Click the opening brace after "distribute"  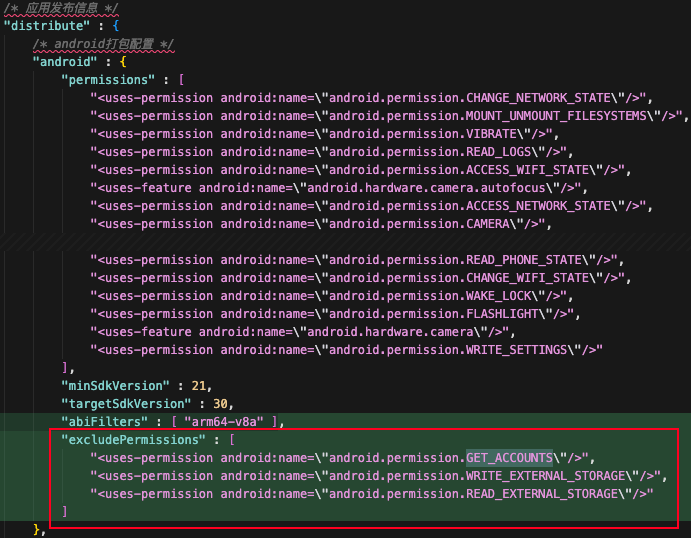(x=115, y=26)
